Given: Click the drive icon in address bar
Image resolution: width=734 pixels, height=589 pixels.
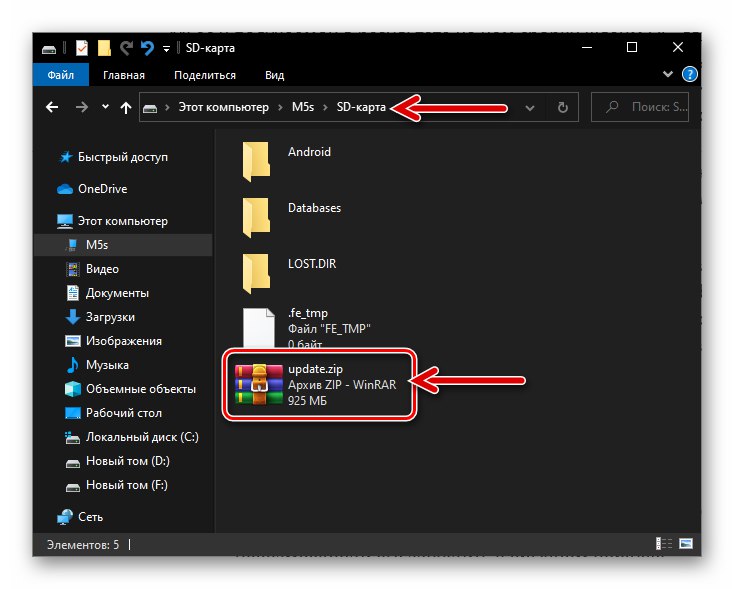Looking at the screenshot, I should (150, 108).
